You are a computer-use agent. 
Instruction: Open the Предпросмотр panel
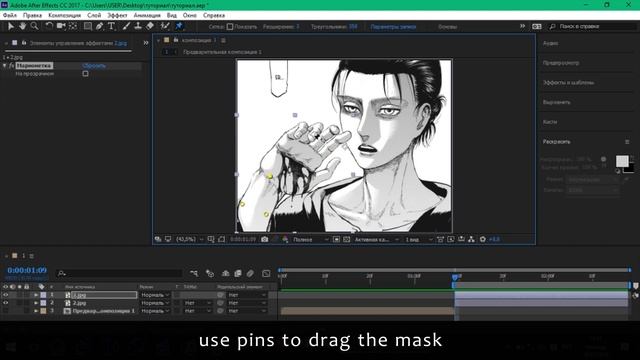(561, 63)
